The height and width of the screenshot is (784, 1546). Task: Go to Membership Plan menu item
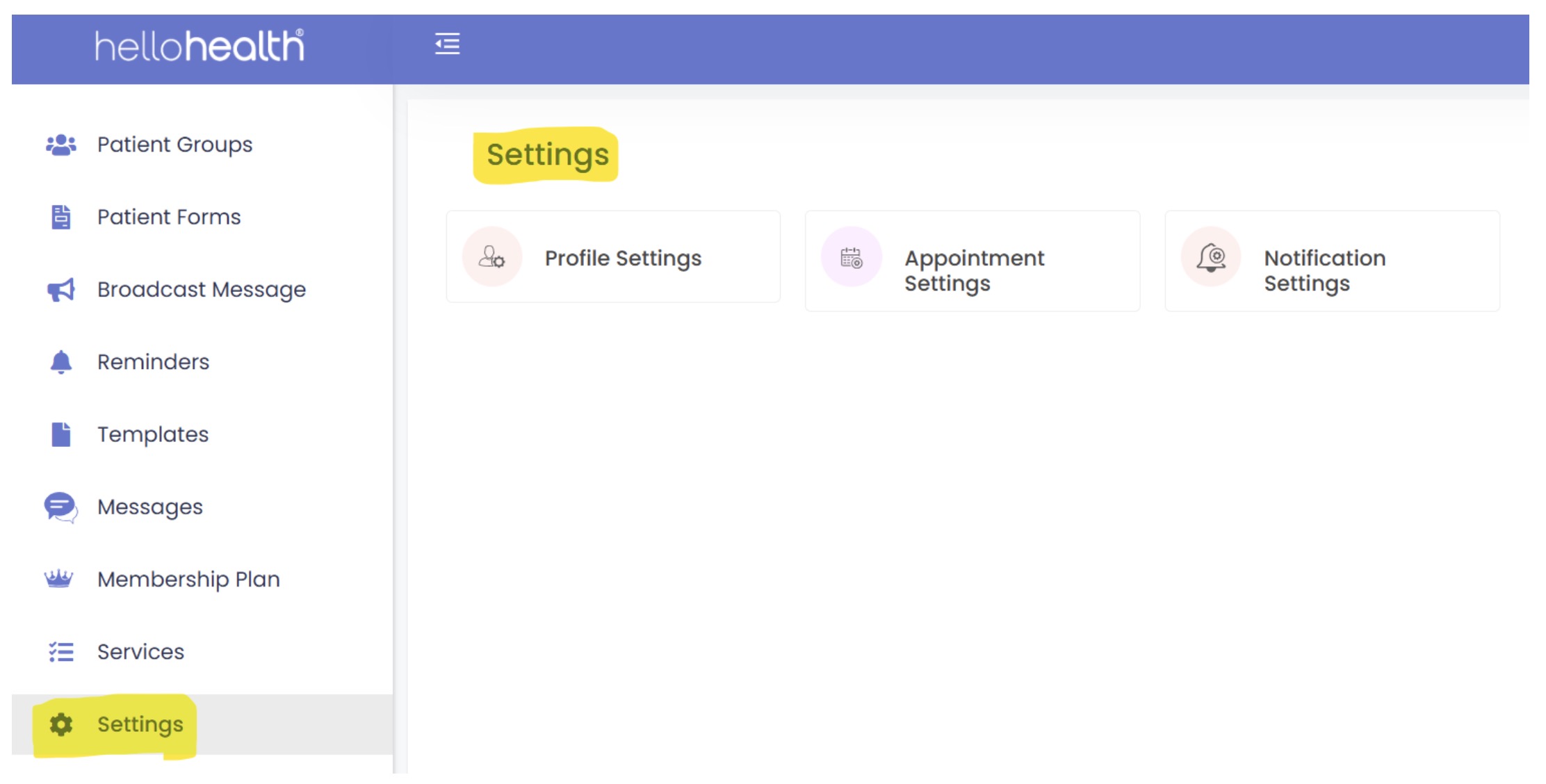pos(188,579)
